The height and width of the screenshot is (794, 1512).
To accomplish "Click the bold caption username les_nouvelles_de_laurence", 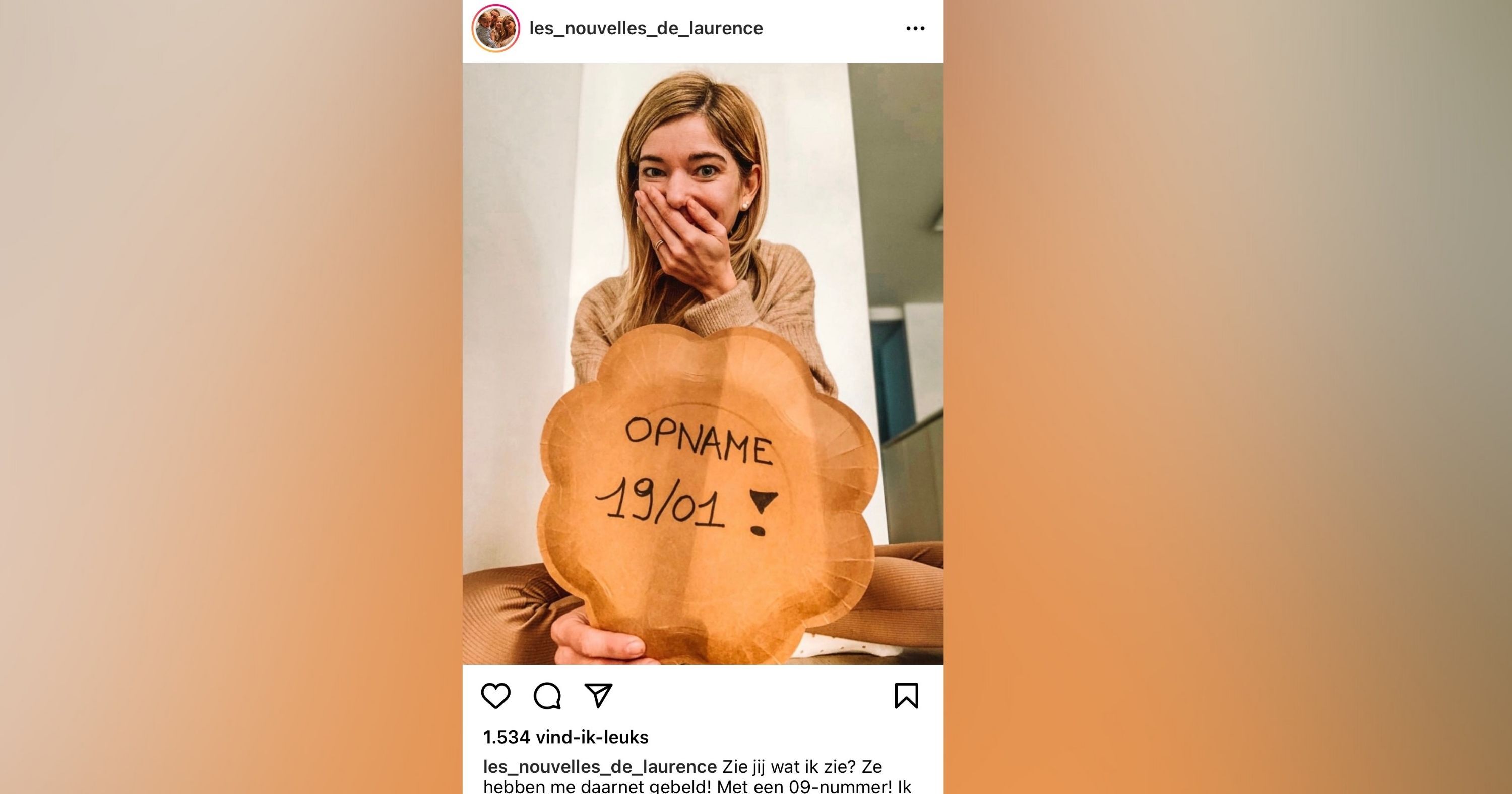I will pyautogui.click(x=600, y=766).
